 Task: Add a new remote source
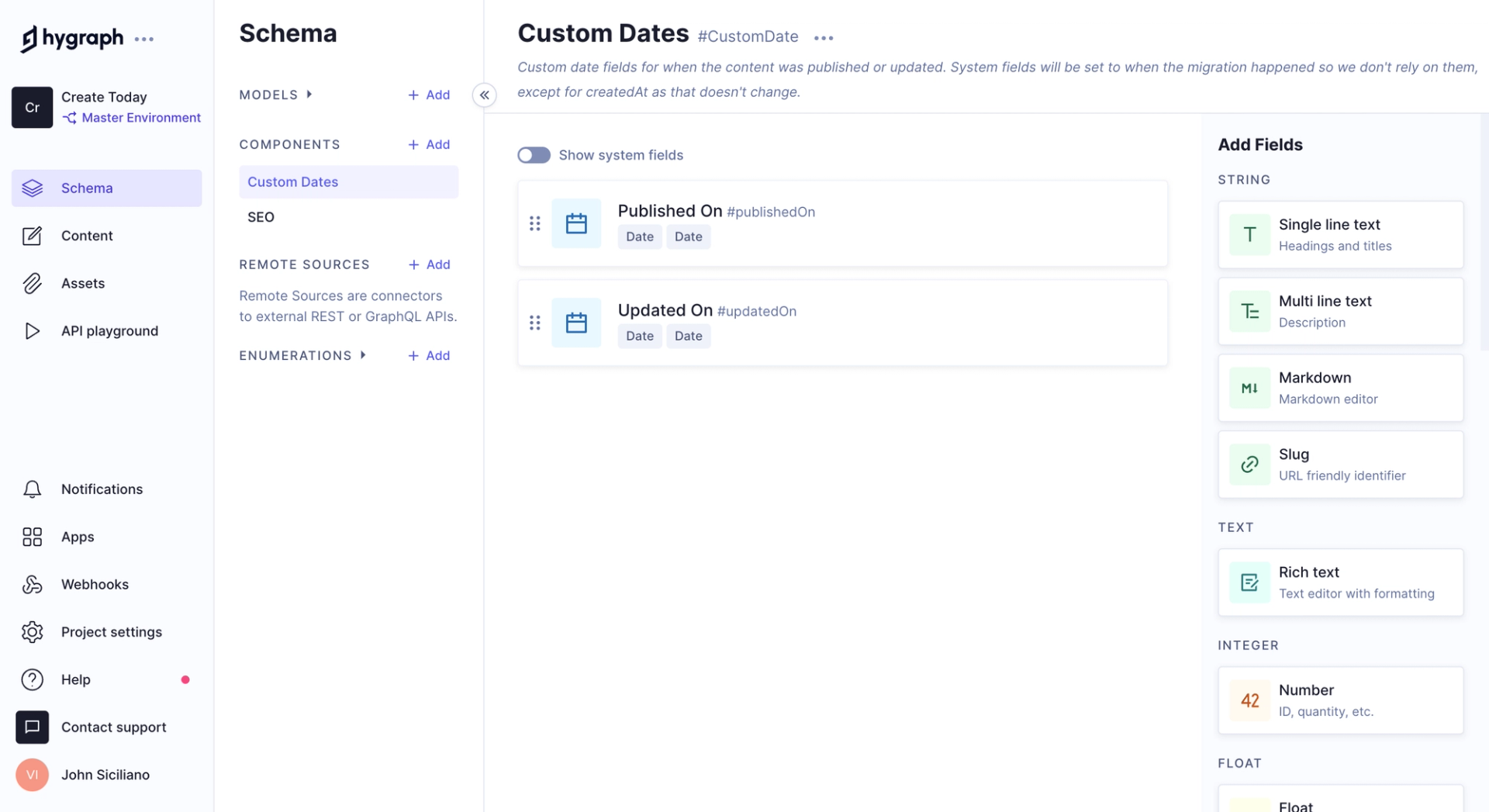pyautogui.click(x=429, y=264)
